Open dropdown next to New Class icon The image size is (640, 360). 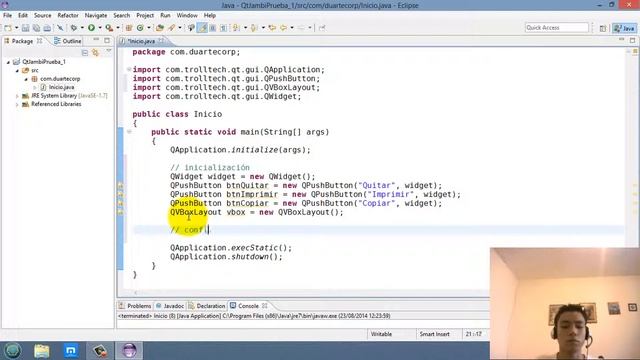coord(149,28)
